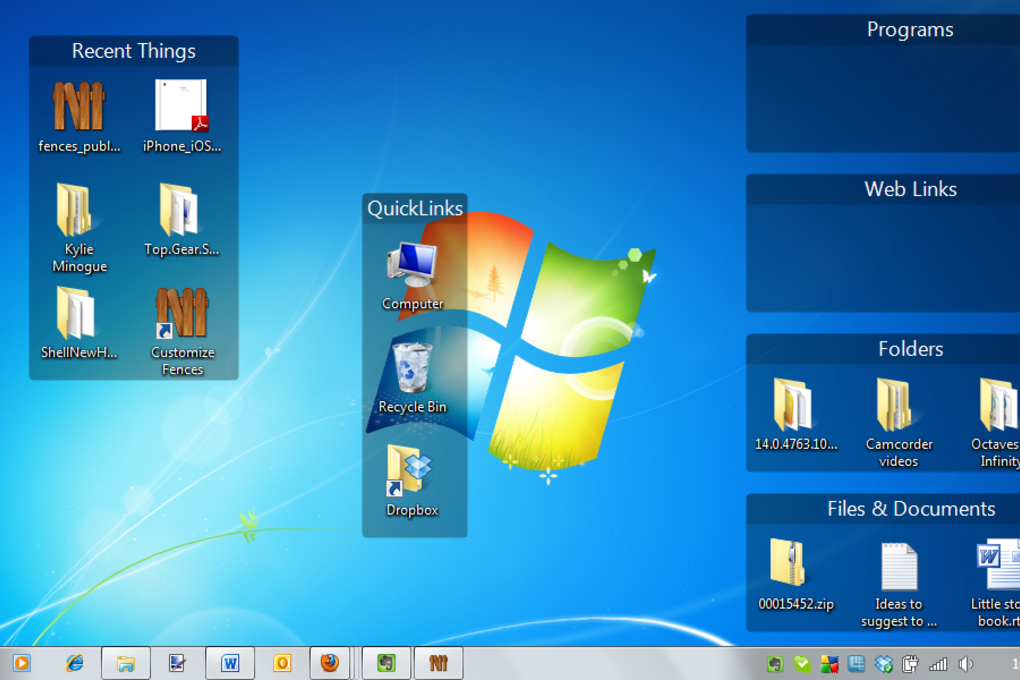Click the power plug tray icon
The width and height of the screenshot is (1020, 680).
[x=911, y=664]
